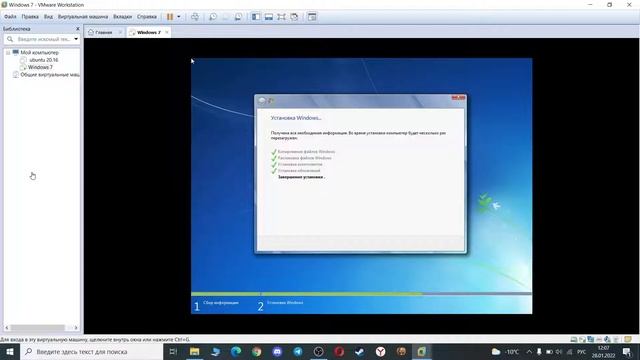Take a snapshot of the virtual machine
This screenshot has width=640, height=360.
[213, 17]
